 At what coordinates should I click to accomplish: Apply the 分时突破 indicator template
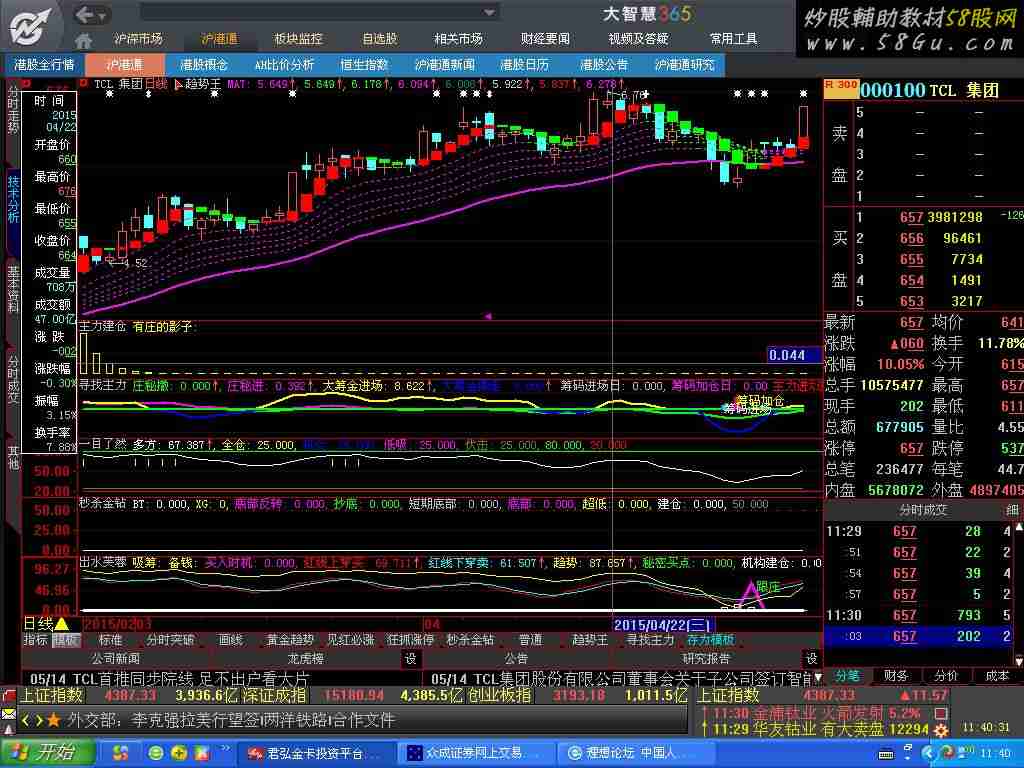pyautogui.click(x=170, y=640)
